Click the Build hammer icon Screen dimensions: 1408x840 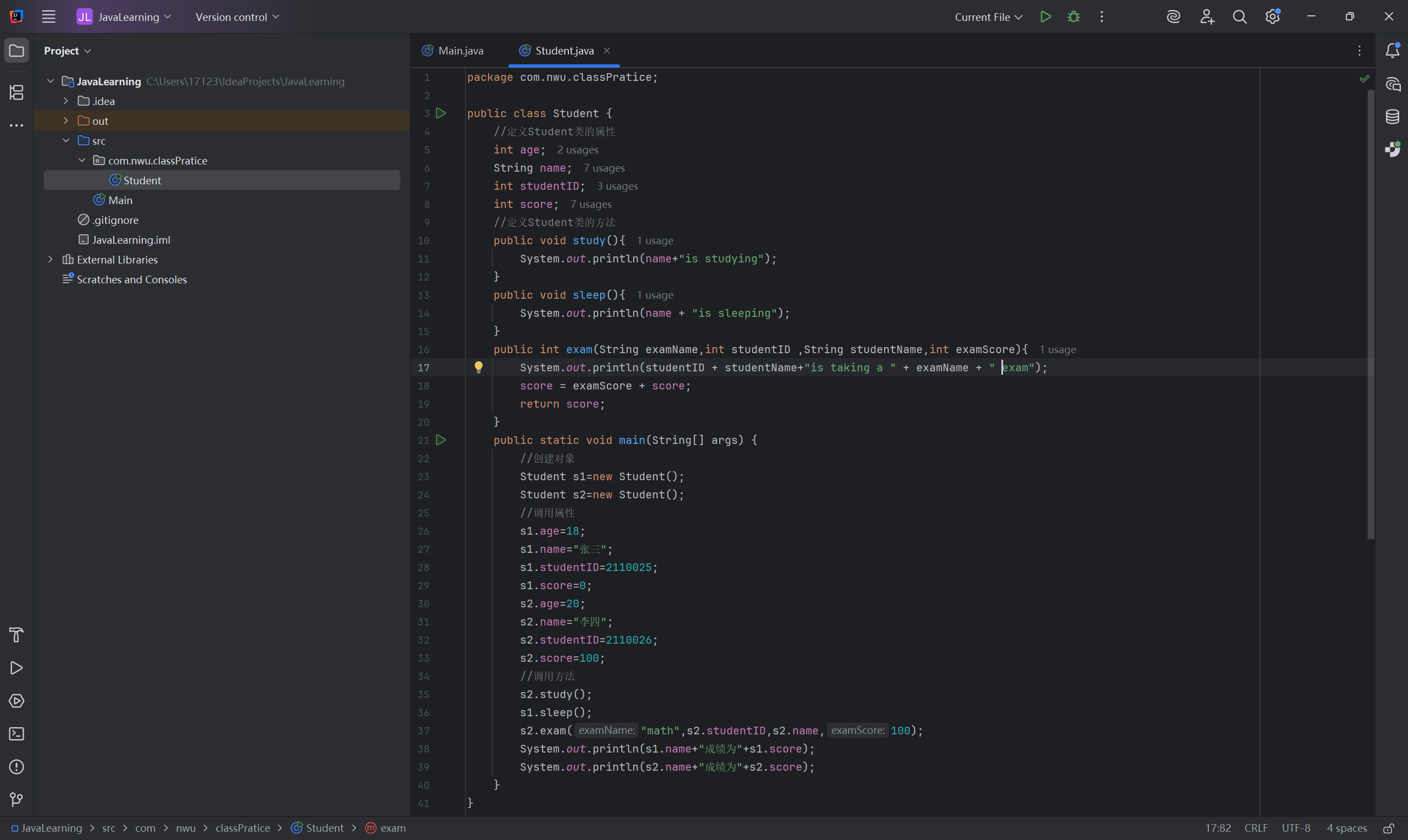[17, 635]
